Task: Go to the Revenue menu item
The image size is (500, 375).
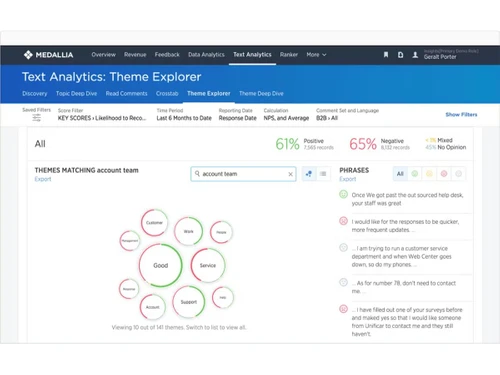Action: [135, 55]
